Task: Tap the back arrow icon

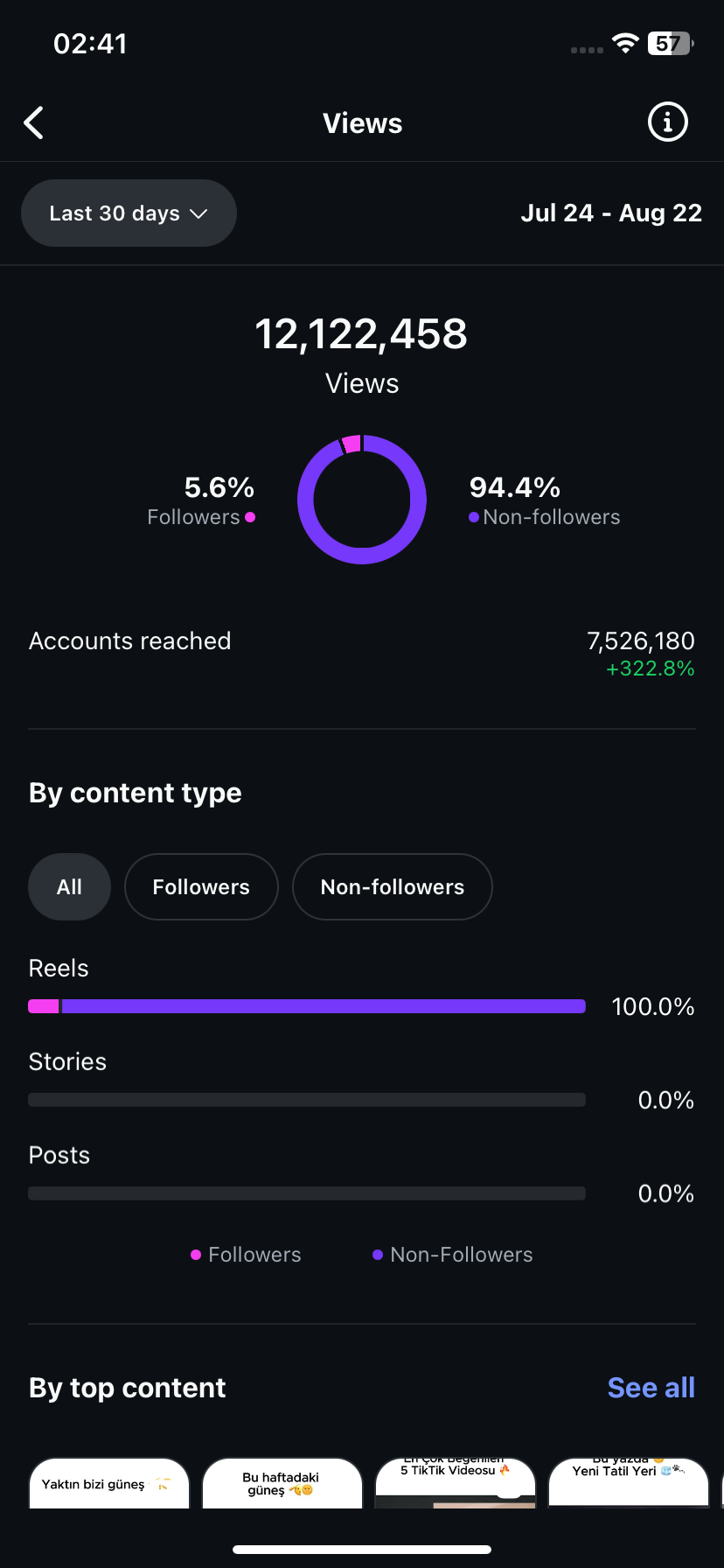Action: (34, 123)
